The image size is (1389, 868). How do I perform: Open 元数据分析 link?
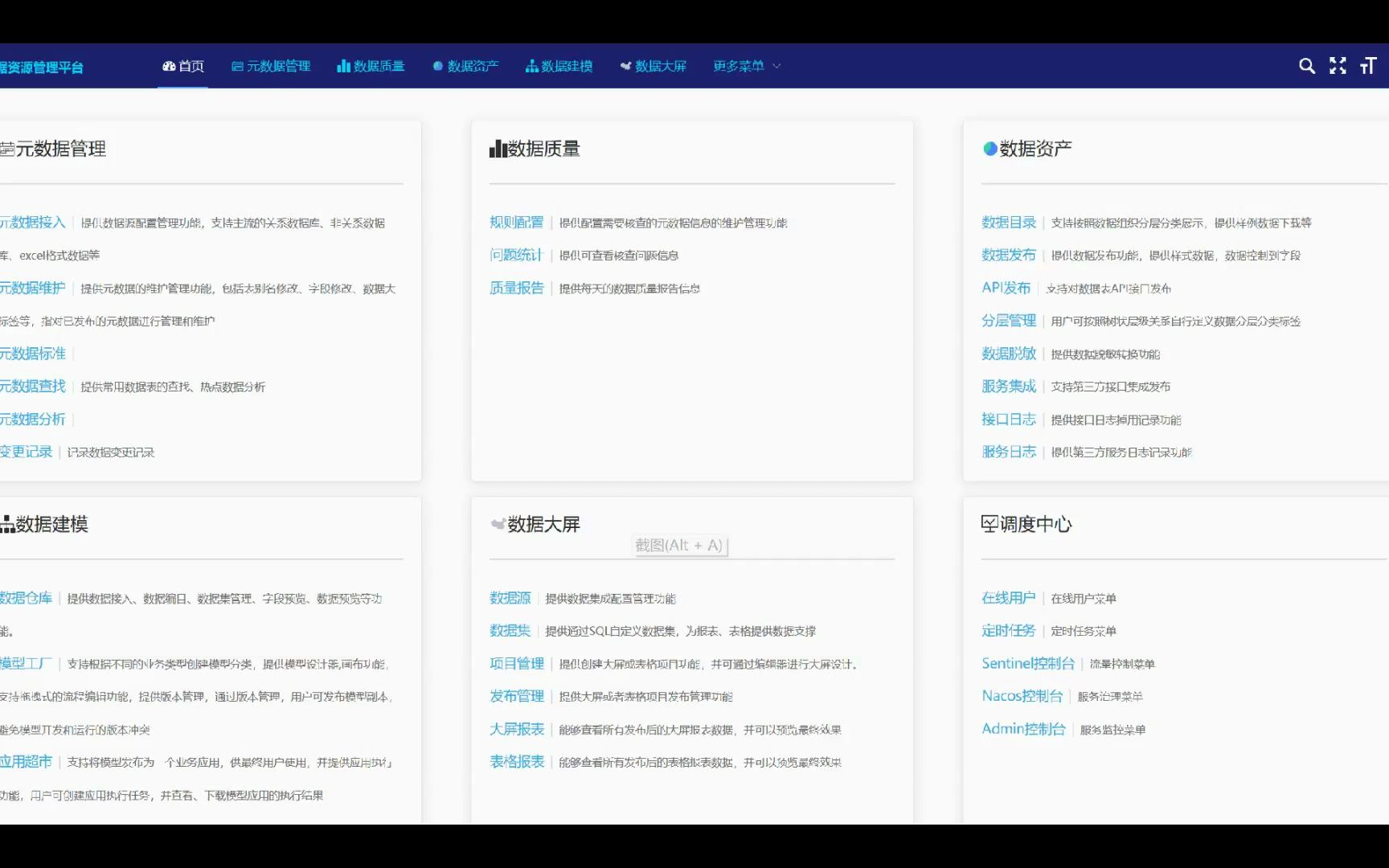click(x=33, y=420)
